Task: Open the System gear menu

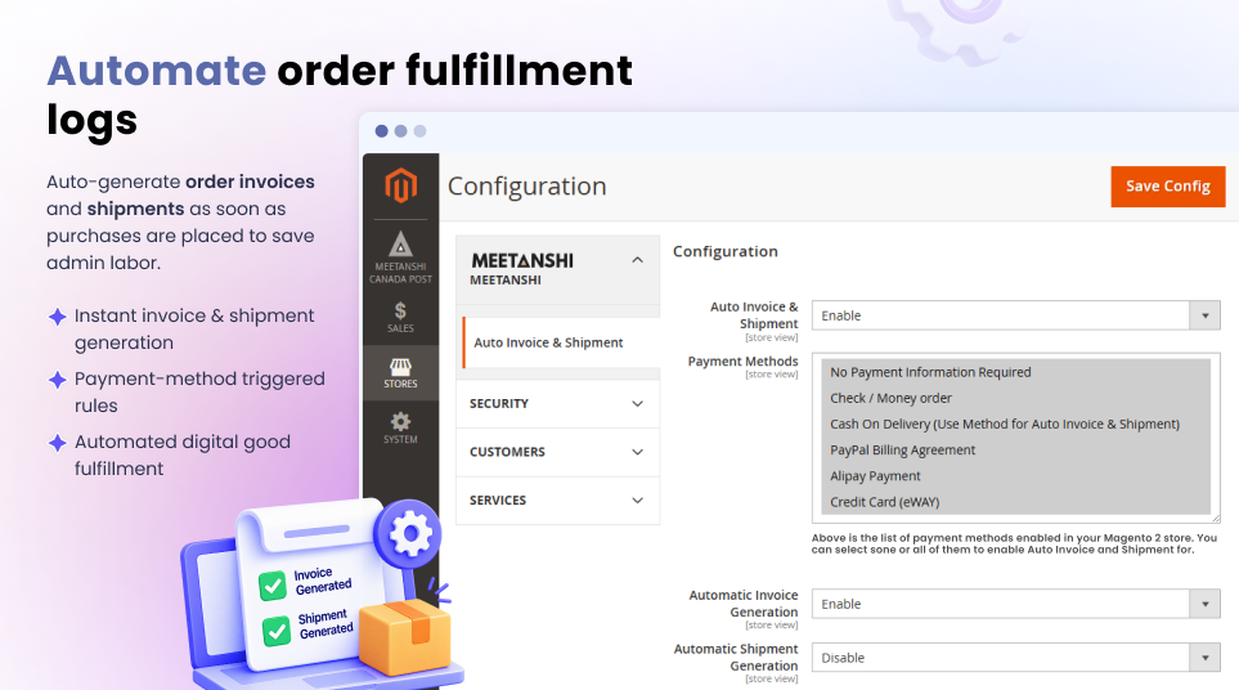Action: 400,428
